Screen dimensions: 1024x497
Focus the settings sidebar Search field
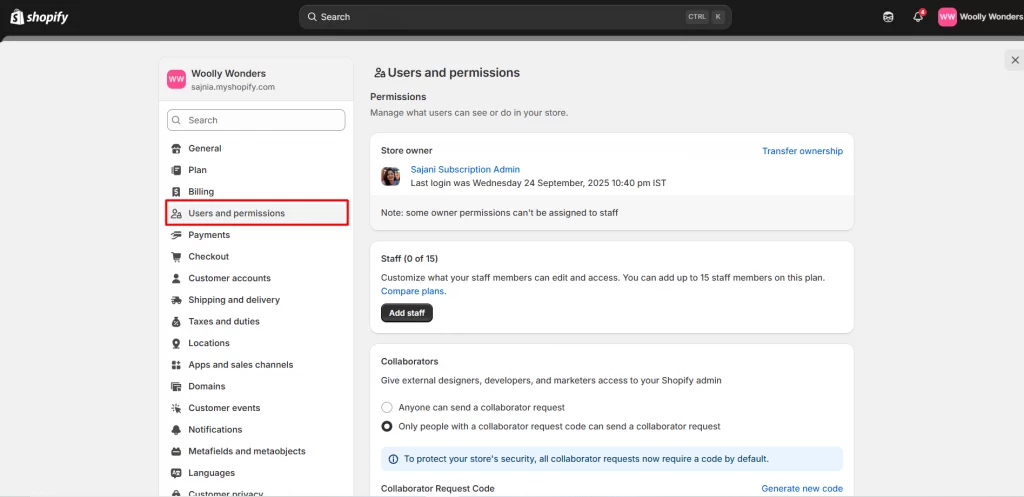pos(256,120)
